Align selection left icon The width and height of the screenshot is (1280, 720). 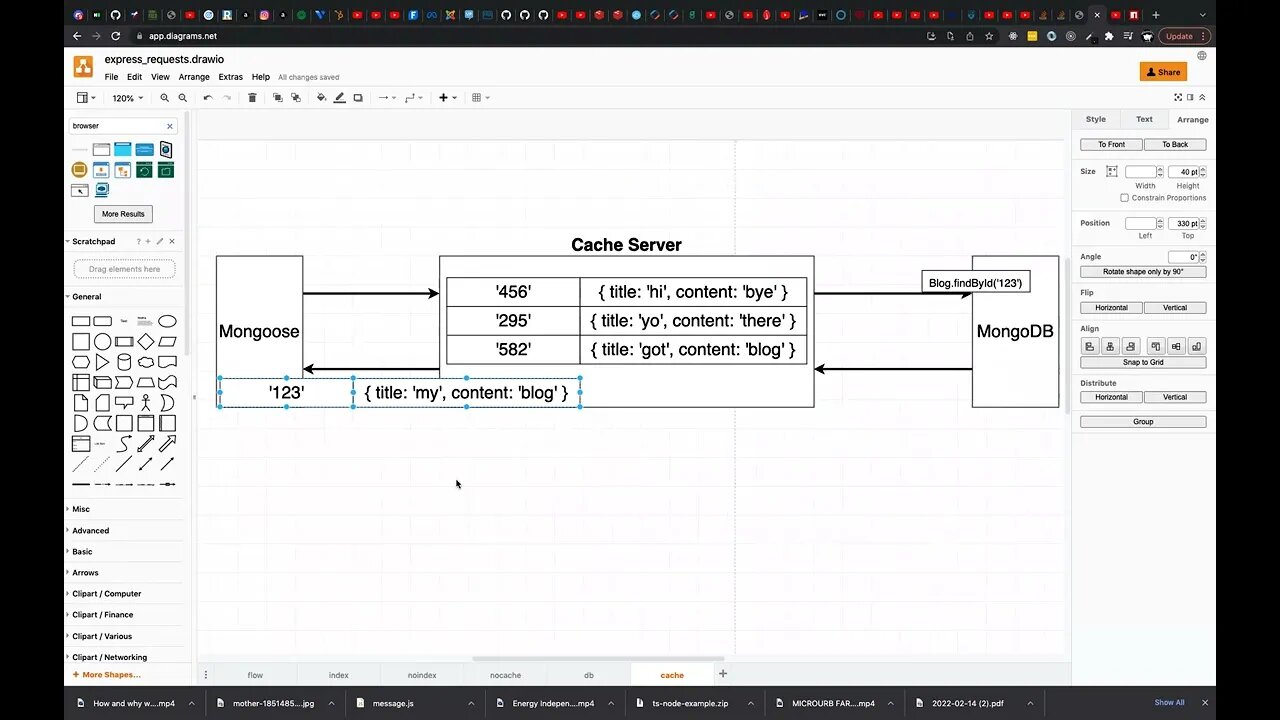[x=1090, y=346]
